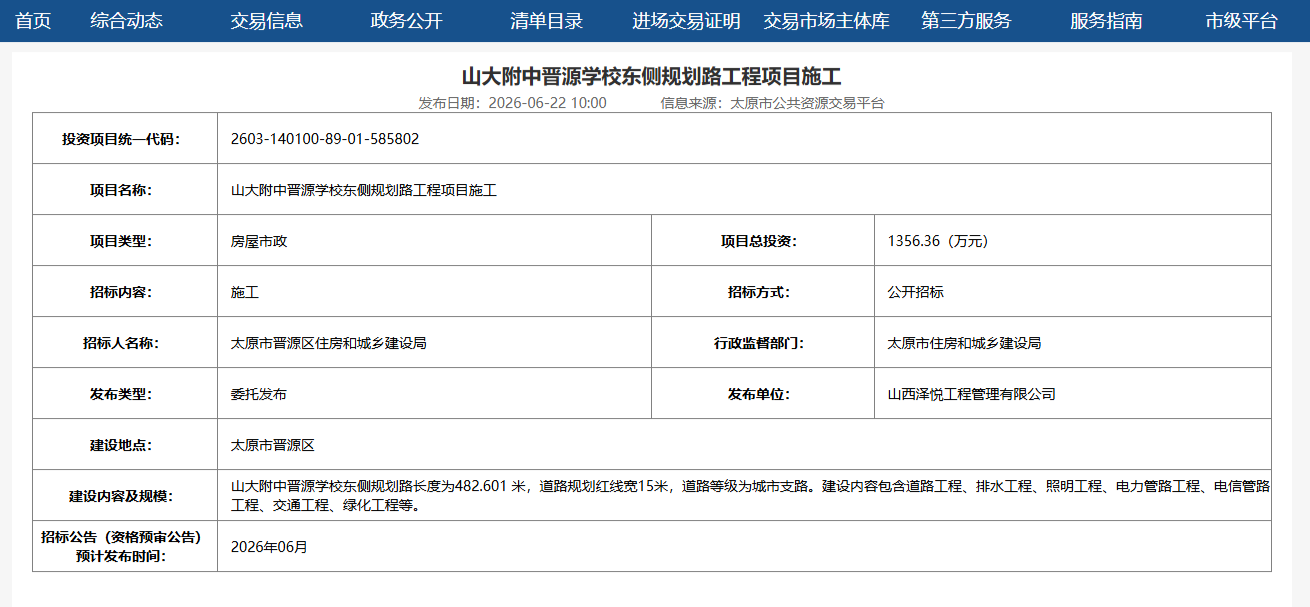1310x607 pixels.
Task: Click the 招标公告（资格预审公告）预计发布时间 label
Action: (x=121, y=547)
